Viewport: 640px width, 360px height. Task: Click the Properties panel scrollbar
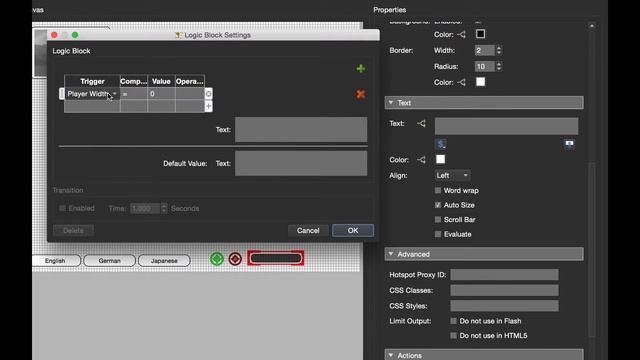[x=592, y=249]
